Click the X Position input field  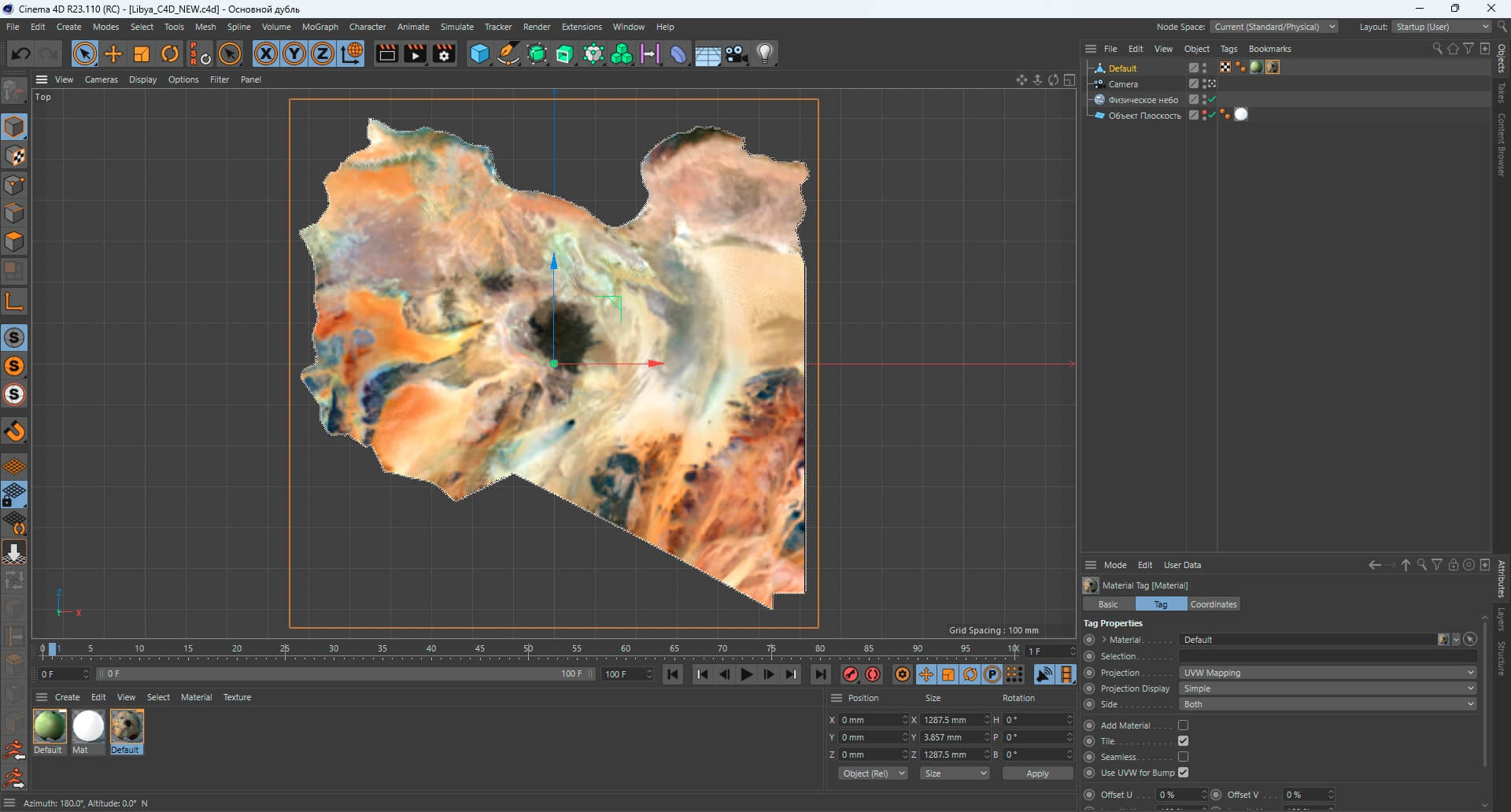873,720
